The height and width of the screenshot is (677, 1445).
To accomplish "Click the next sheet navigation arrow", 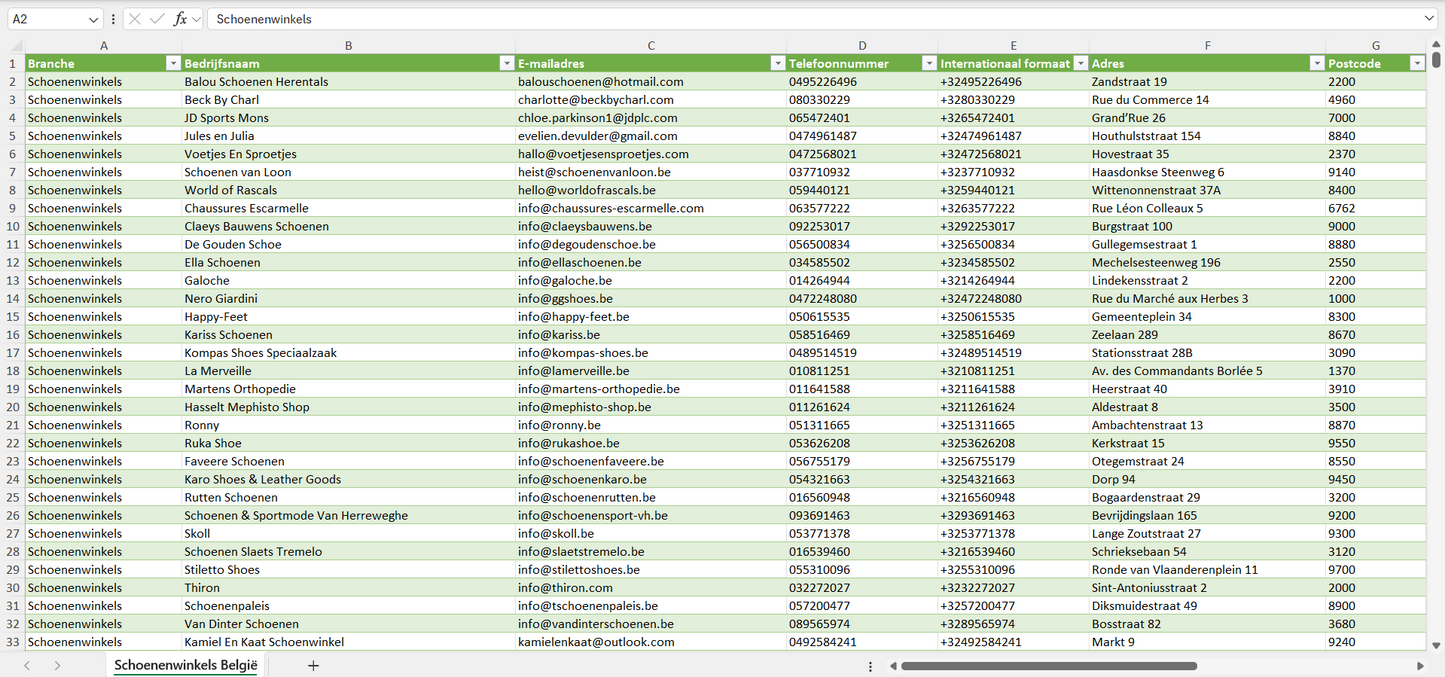I will [57, 665].
